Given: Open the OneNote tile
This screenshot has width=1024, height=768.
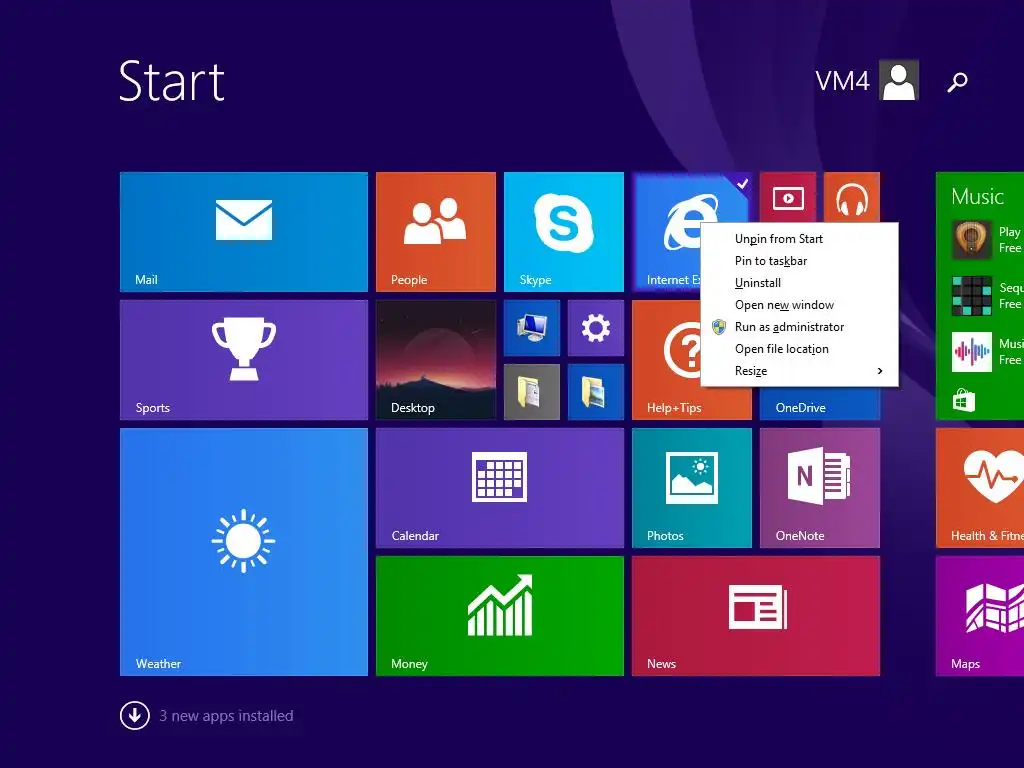Looking at the screenshot, I should pyautogui.click(x=820, y=488).
